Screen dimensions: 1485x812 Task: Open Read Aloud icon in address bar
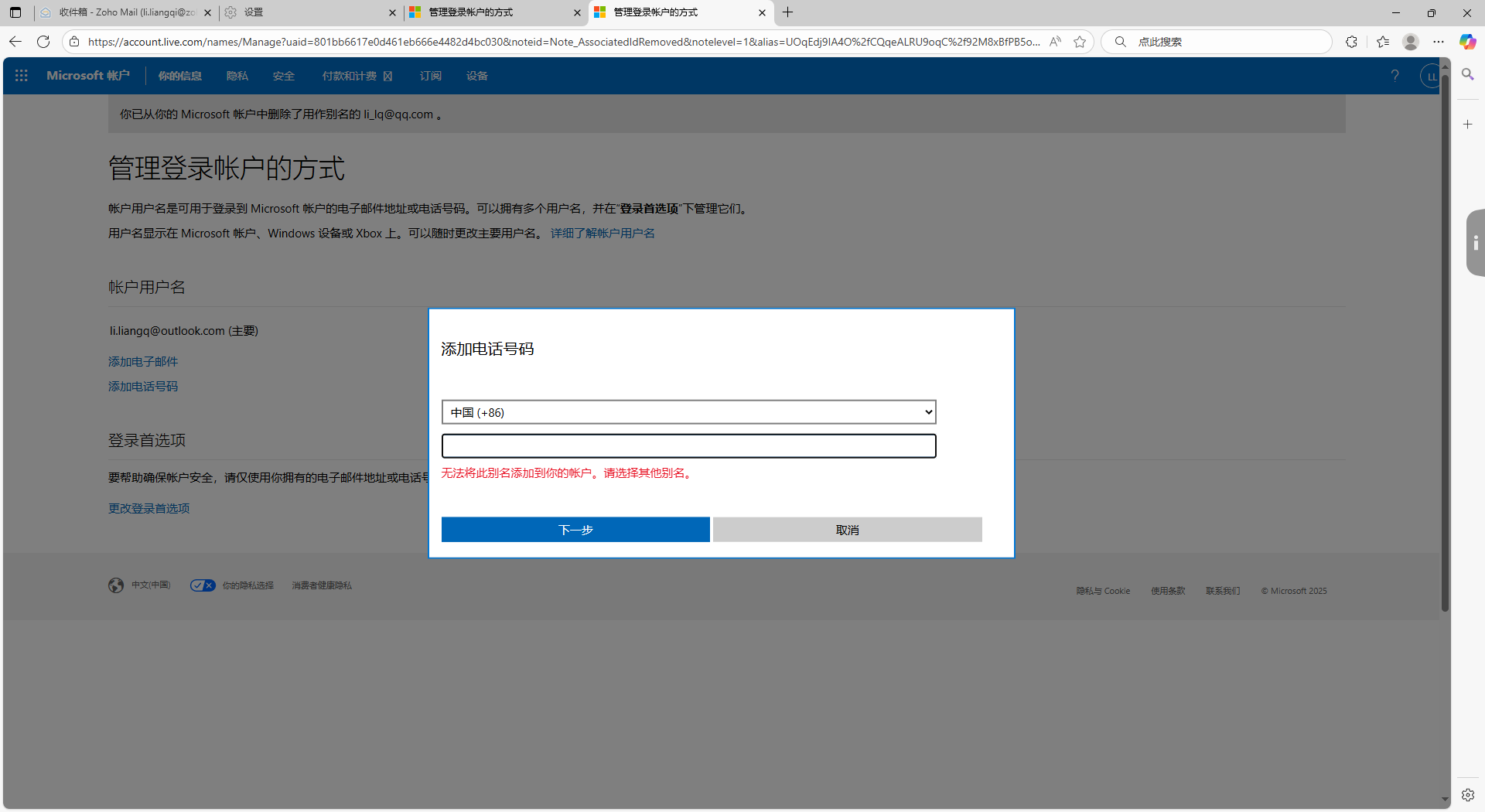1055,42
